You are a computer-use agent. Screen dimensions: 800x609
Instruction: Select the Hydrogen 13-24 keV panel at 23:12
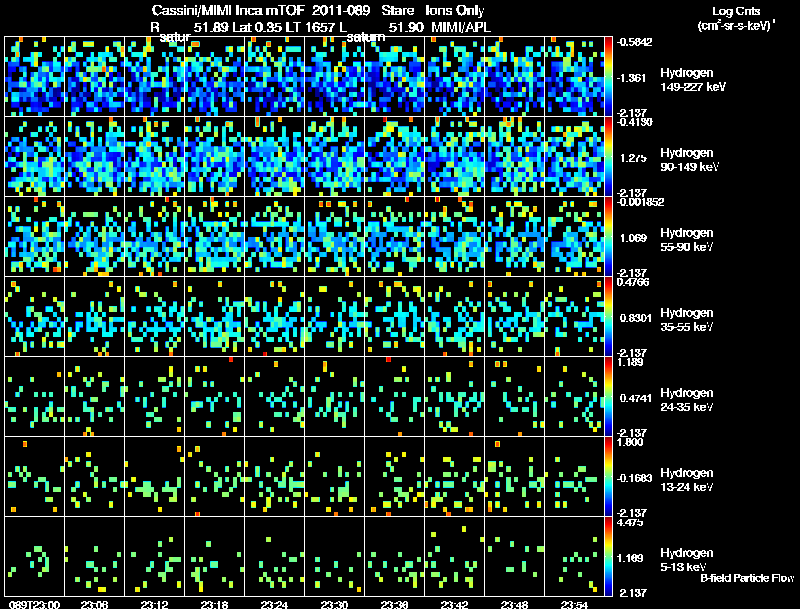pos(155,477)
